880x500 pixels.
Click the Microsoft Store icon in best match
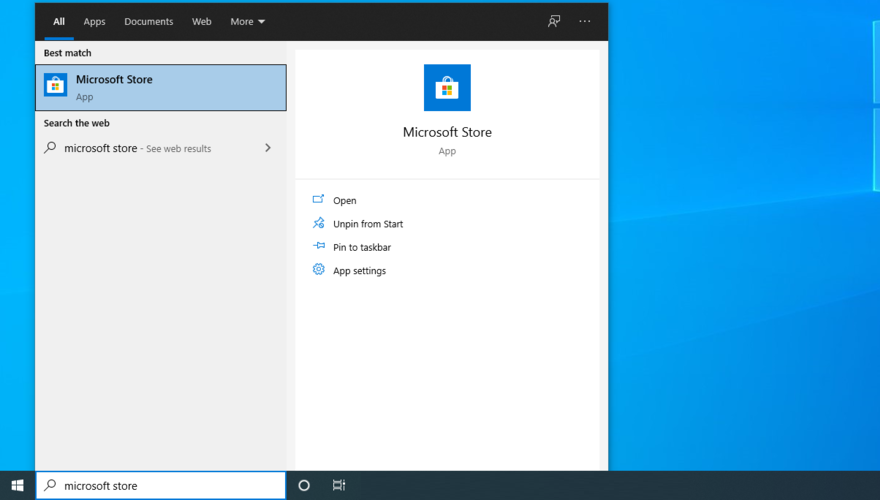coord(56,86)
